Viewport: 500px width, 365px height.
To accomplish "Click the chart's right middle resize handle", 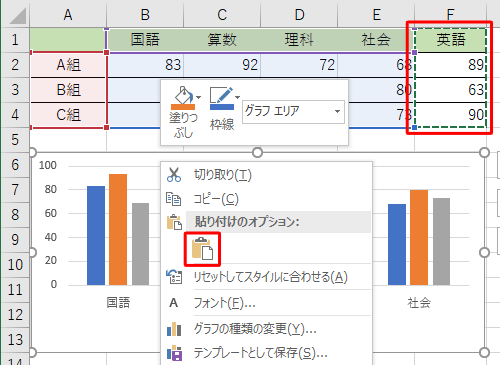I will (x=484, y=252).
